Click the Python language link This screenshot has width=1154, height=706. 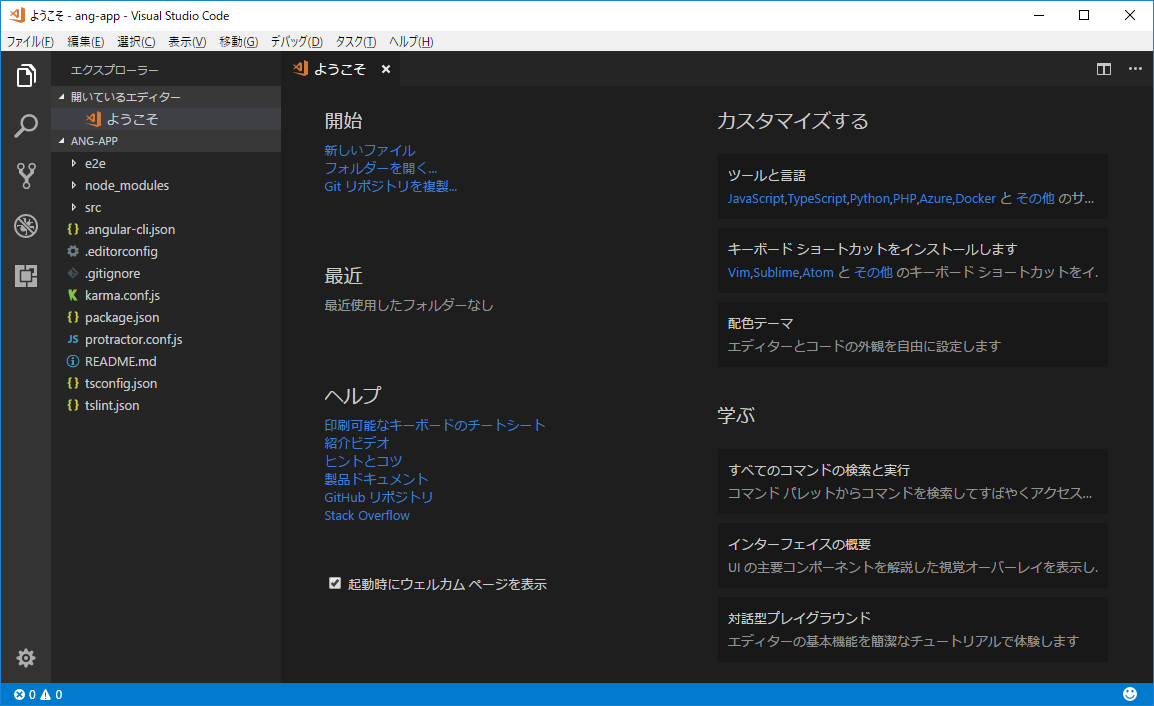pyautogui.click(x=869, y=199)
